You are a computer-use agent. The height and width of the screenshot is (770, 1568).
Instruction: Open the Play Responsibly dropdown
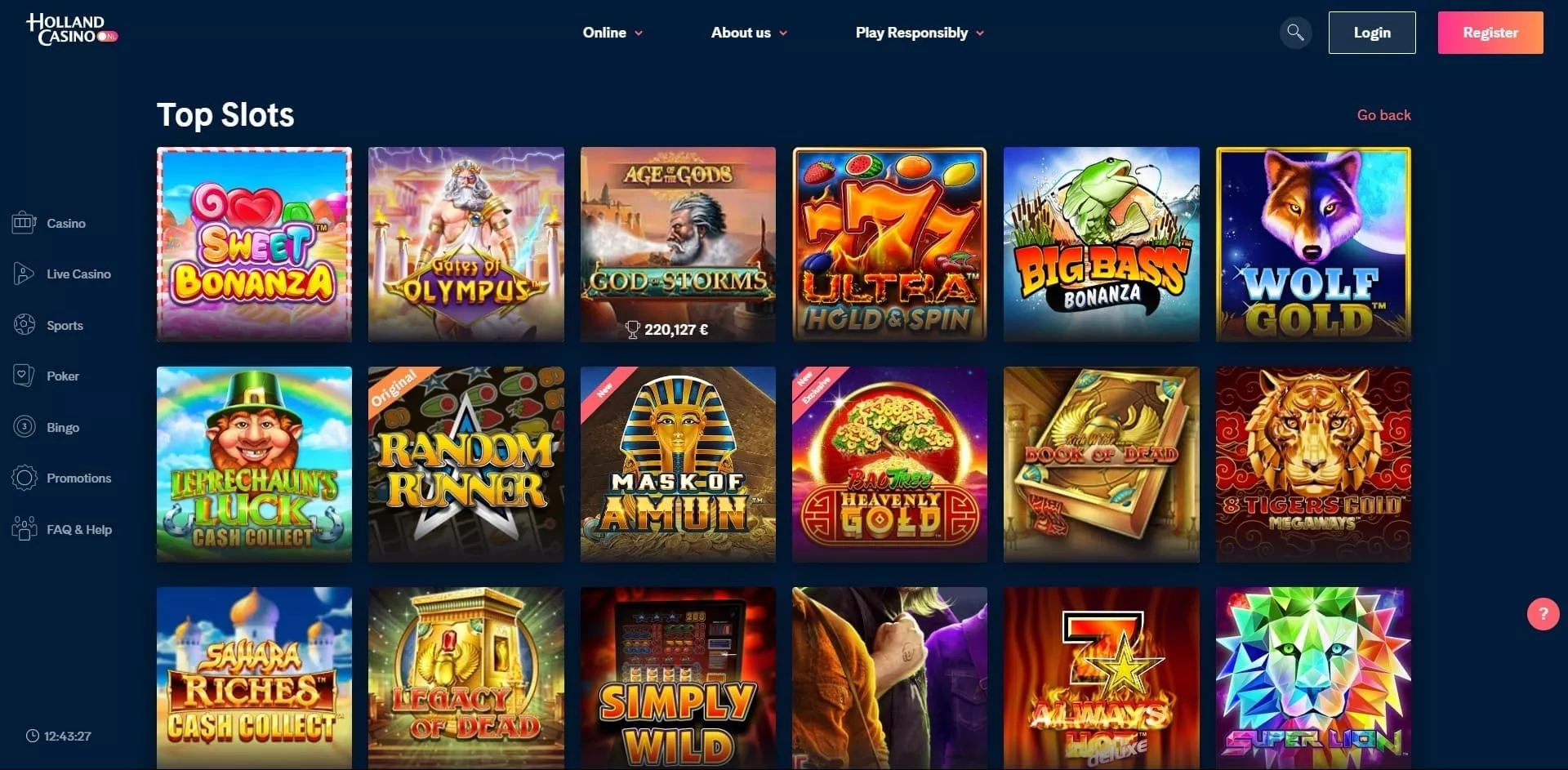click(920, 33)
